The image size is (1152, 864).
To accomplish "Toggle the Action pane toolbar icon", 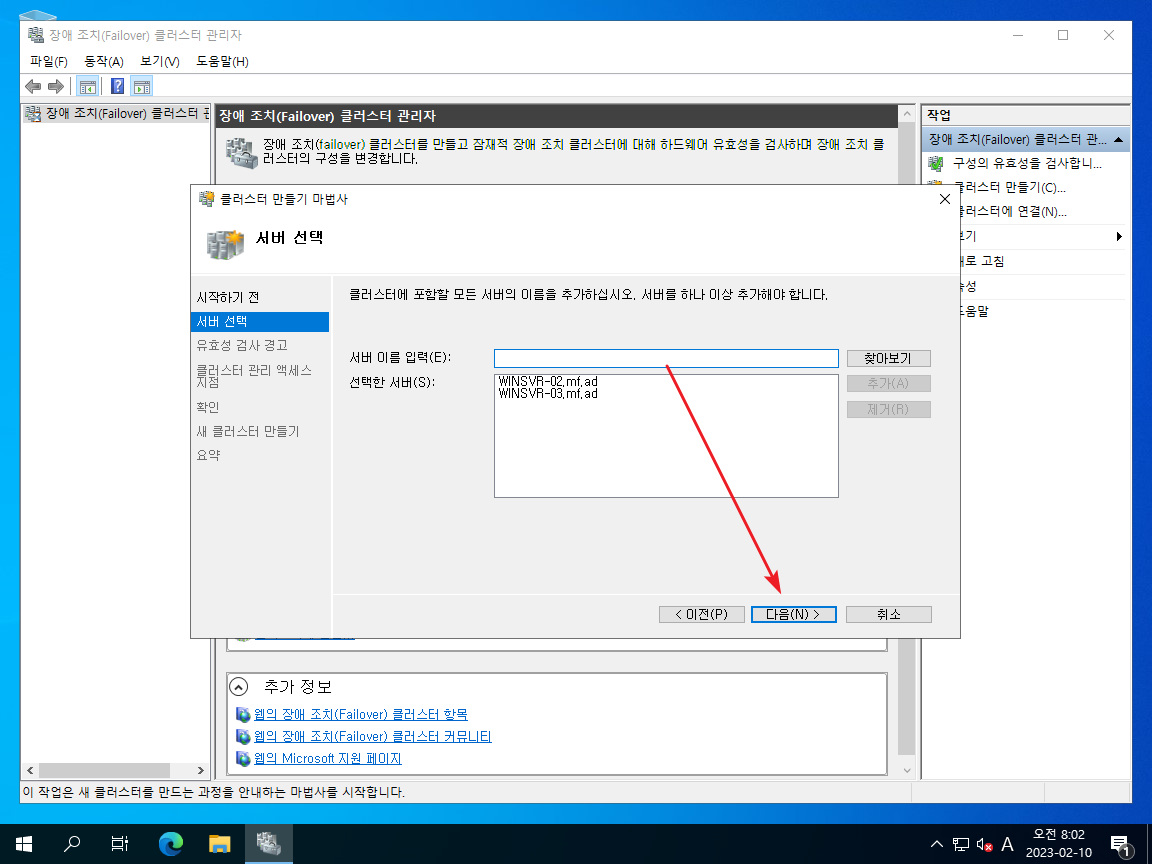I will click(142, 87).
